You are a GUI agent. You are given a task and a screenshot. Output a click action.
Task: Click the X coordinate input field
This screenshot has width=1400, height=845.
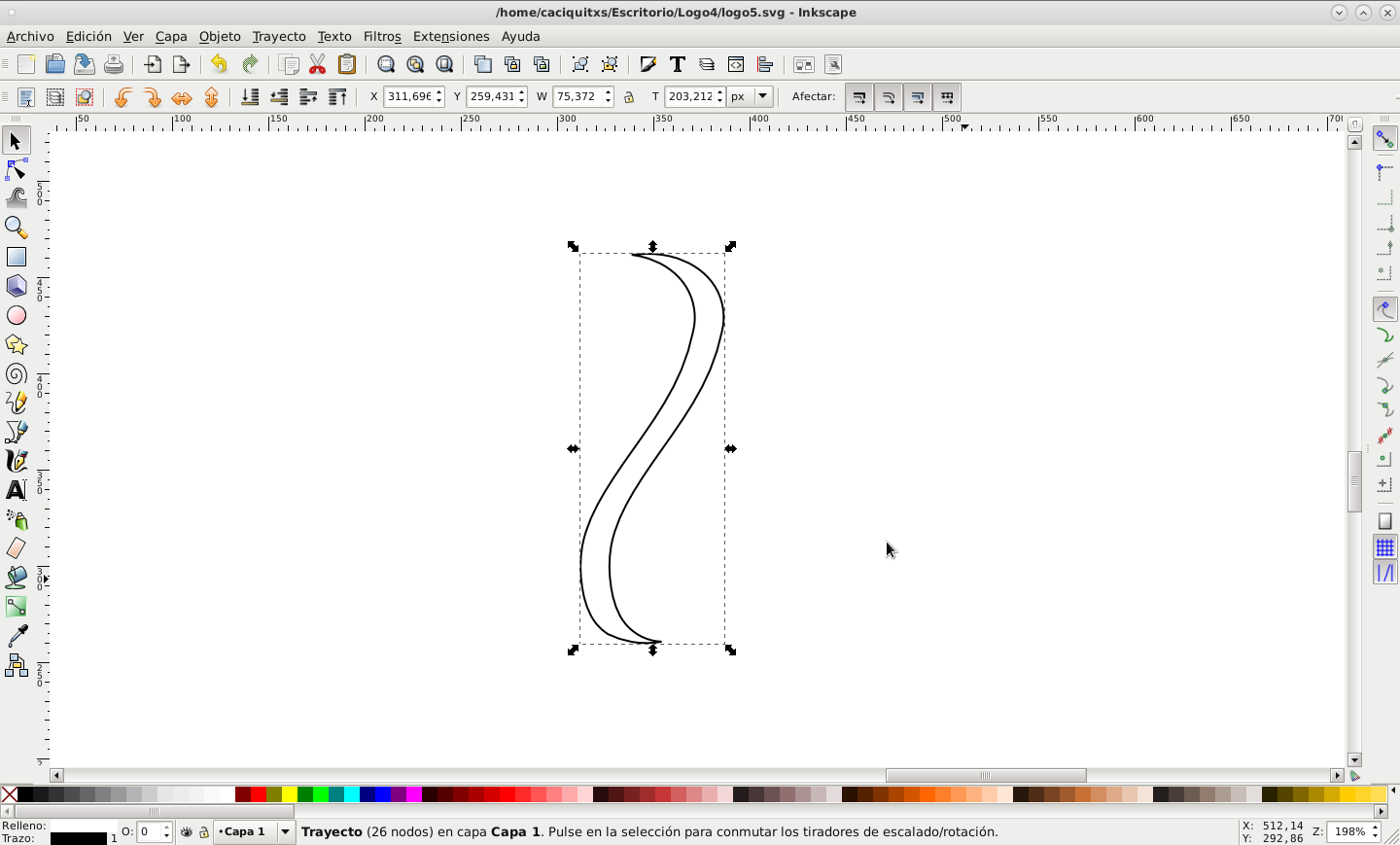pos(409,96)
